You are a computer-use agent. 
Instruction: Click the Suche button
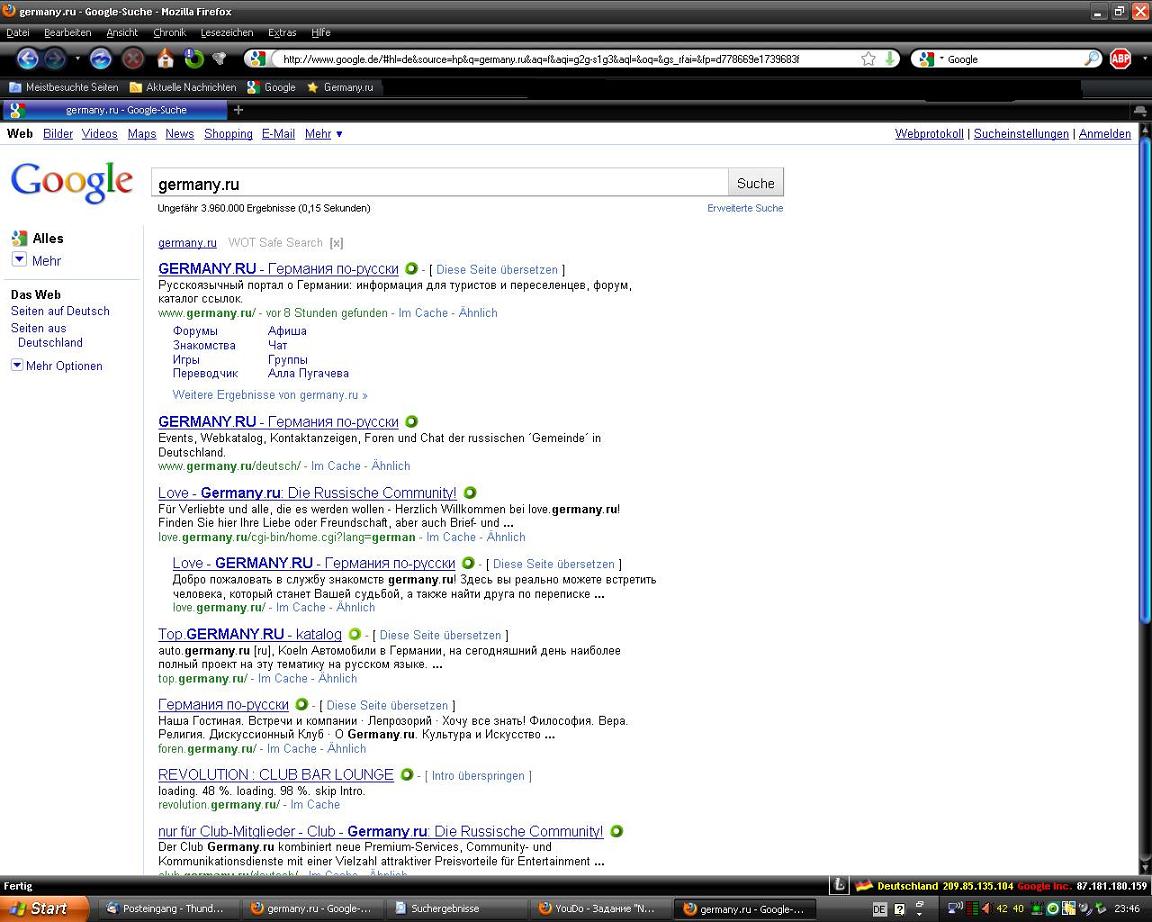click(755, 183)
